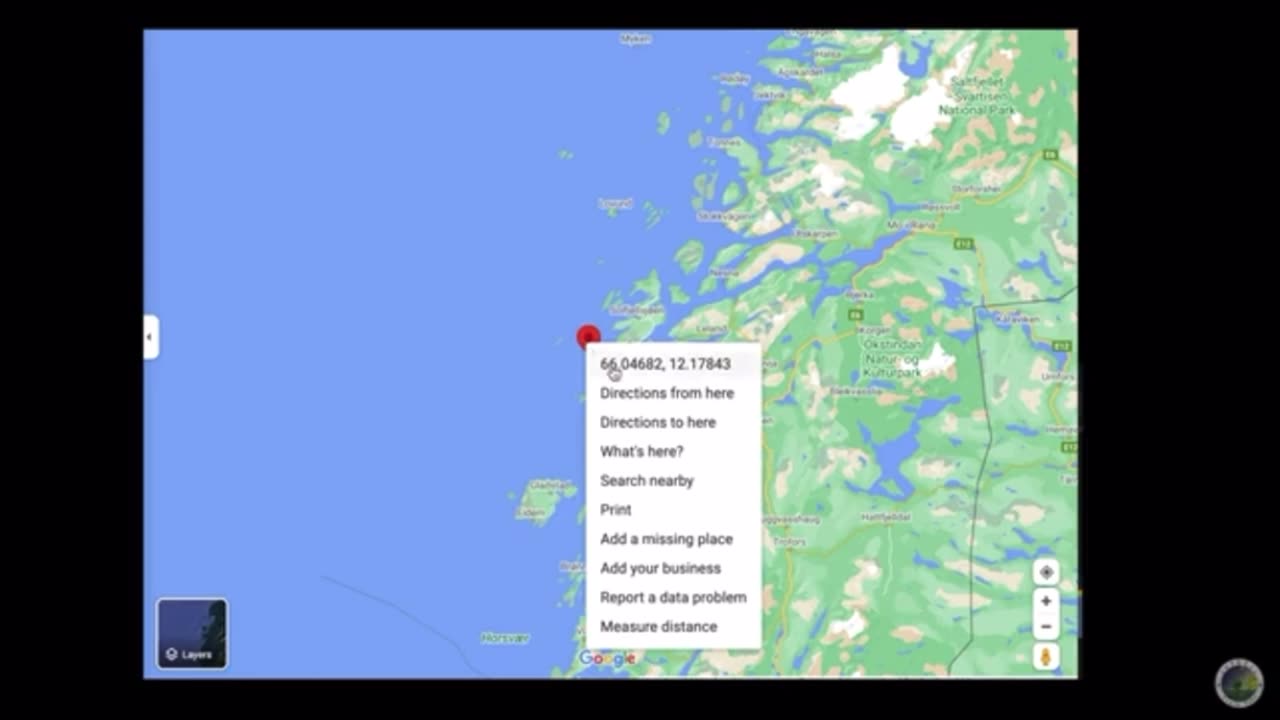Expand the collapsed side panel arrow
The image size is (1280, 720).
[150, 337]
